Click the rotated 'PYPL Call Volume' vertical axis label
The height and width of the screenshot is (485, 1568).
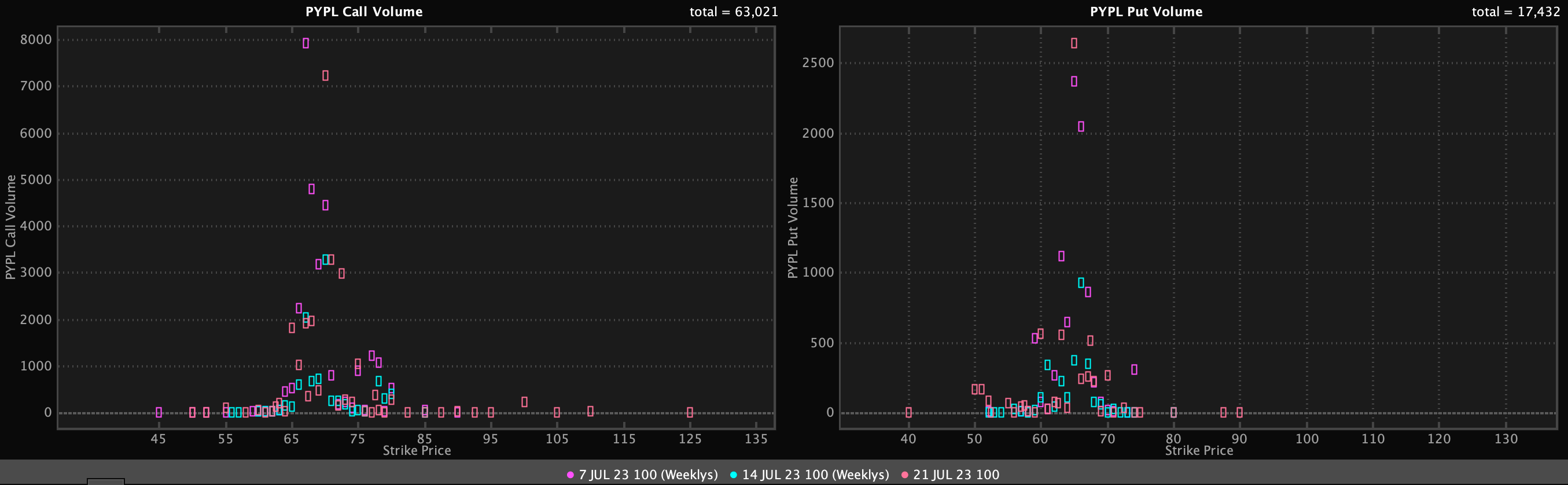10,227
